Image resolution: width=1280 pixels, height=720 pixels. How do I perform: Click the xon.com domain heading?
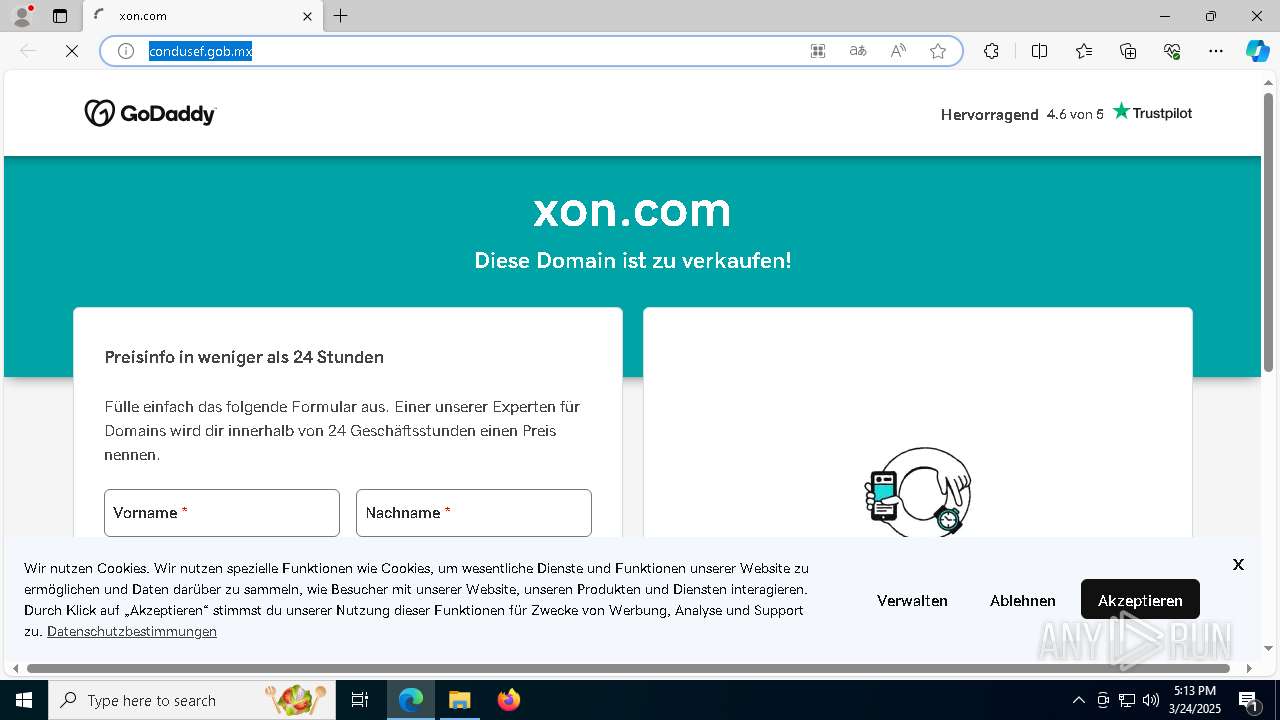(632, 210)
